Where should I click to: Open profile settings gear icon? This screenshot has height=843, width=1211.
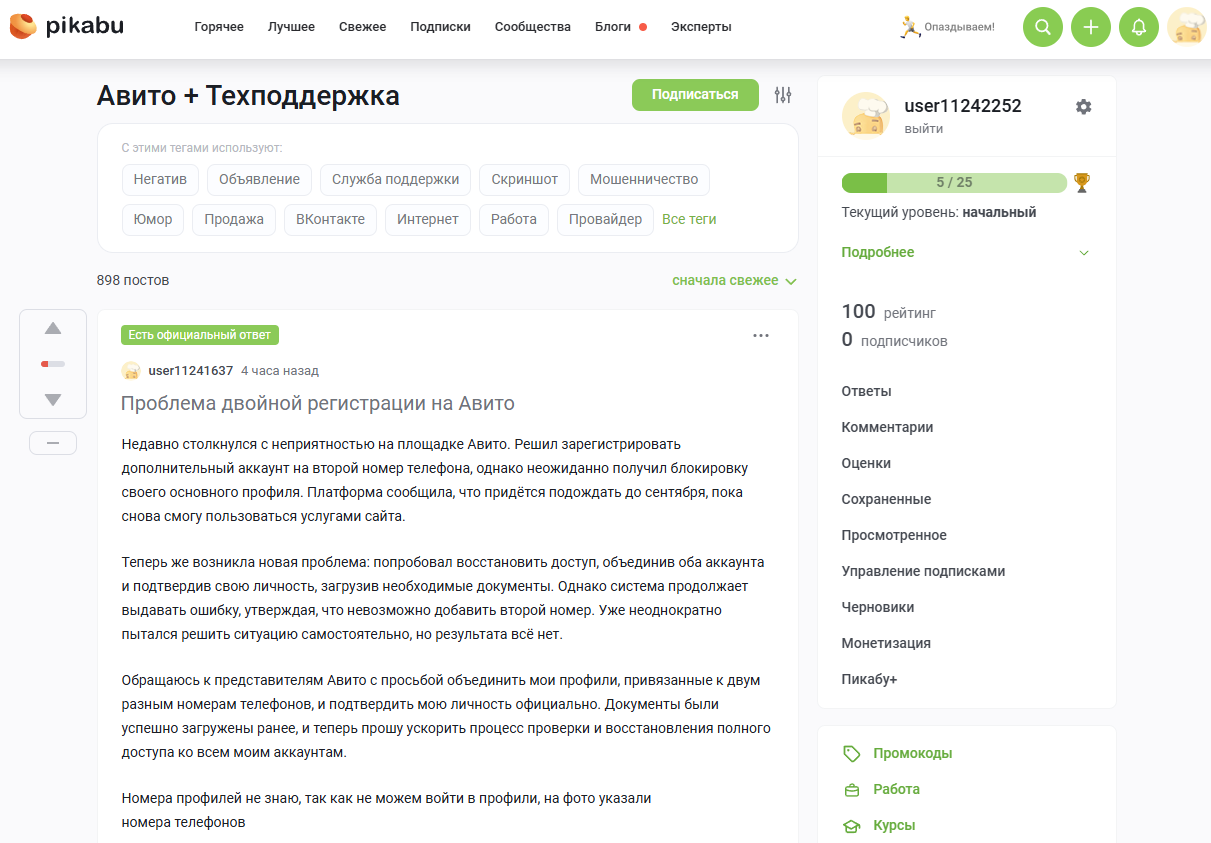(x=1083, y=107)
